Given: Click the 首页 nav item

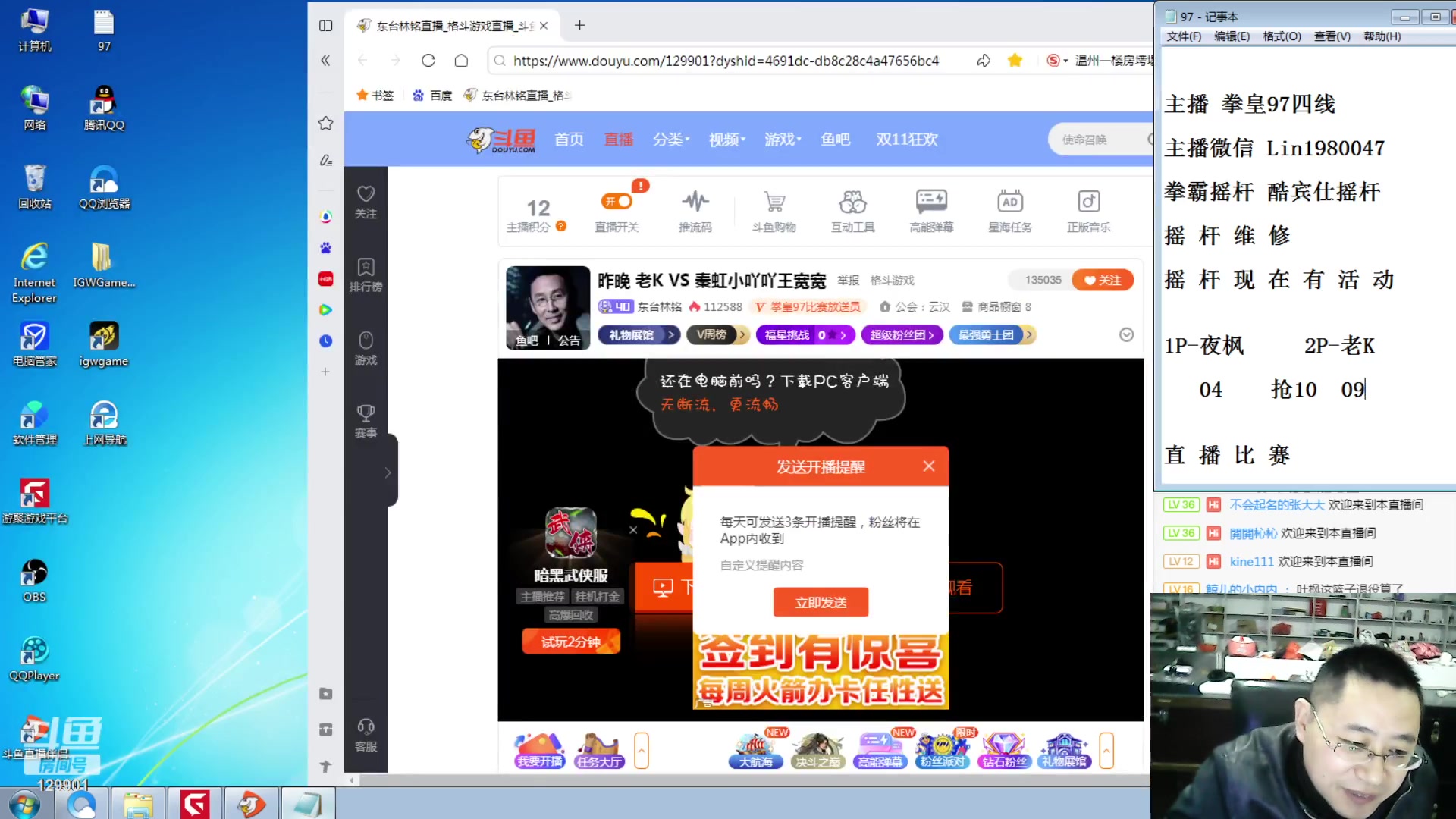Looking at the screenshot, I should click(x=570, y=140).
